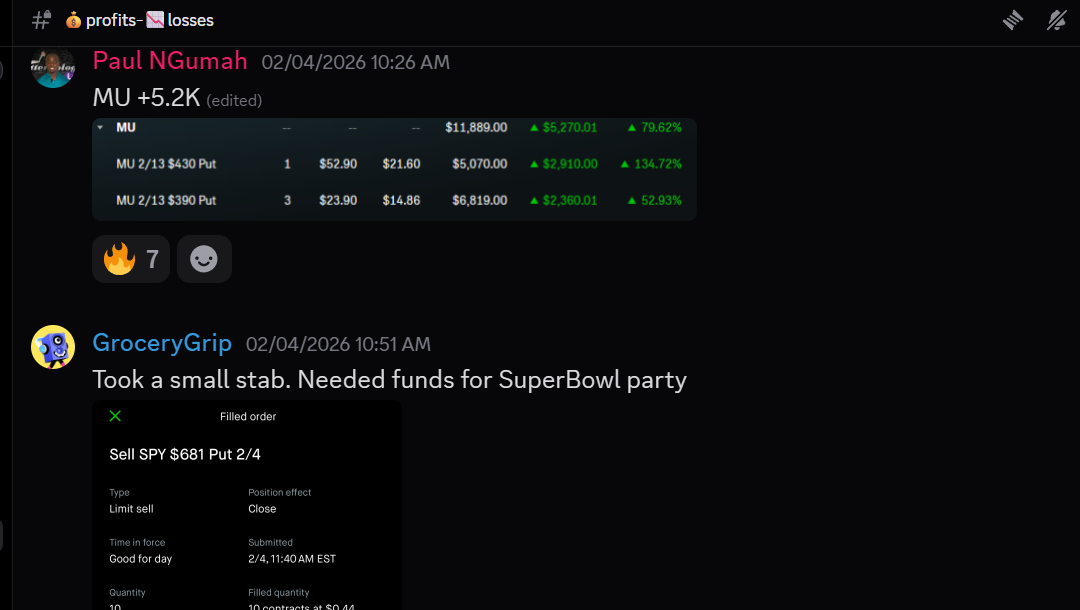
Task: Click the (edited) label
Action: 234,101
